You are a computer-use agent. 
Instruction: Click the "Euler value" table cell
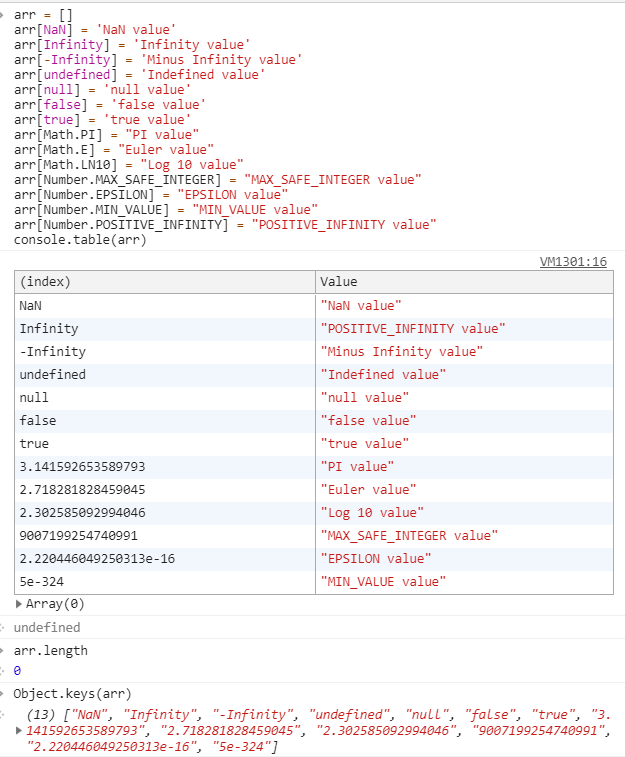pyautogui.click(x=464, y=490)
